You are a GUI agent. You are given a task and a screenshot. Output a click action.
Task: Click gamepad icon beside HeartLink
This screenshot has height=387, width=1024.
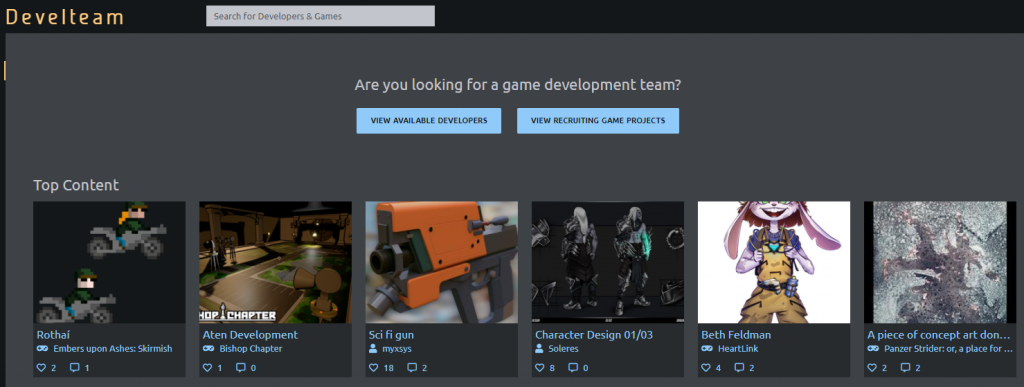[x=707, y=348]
